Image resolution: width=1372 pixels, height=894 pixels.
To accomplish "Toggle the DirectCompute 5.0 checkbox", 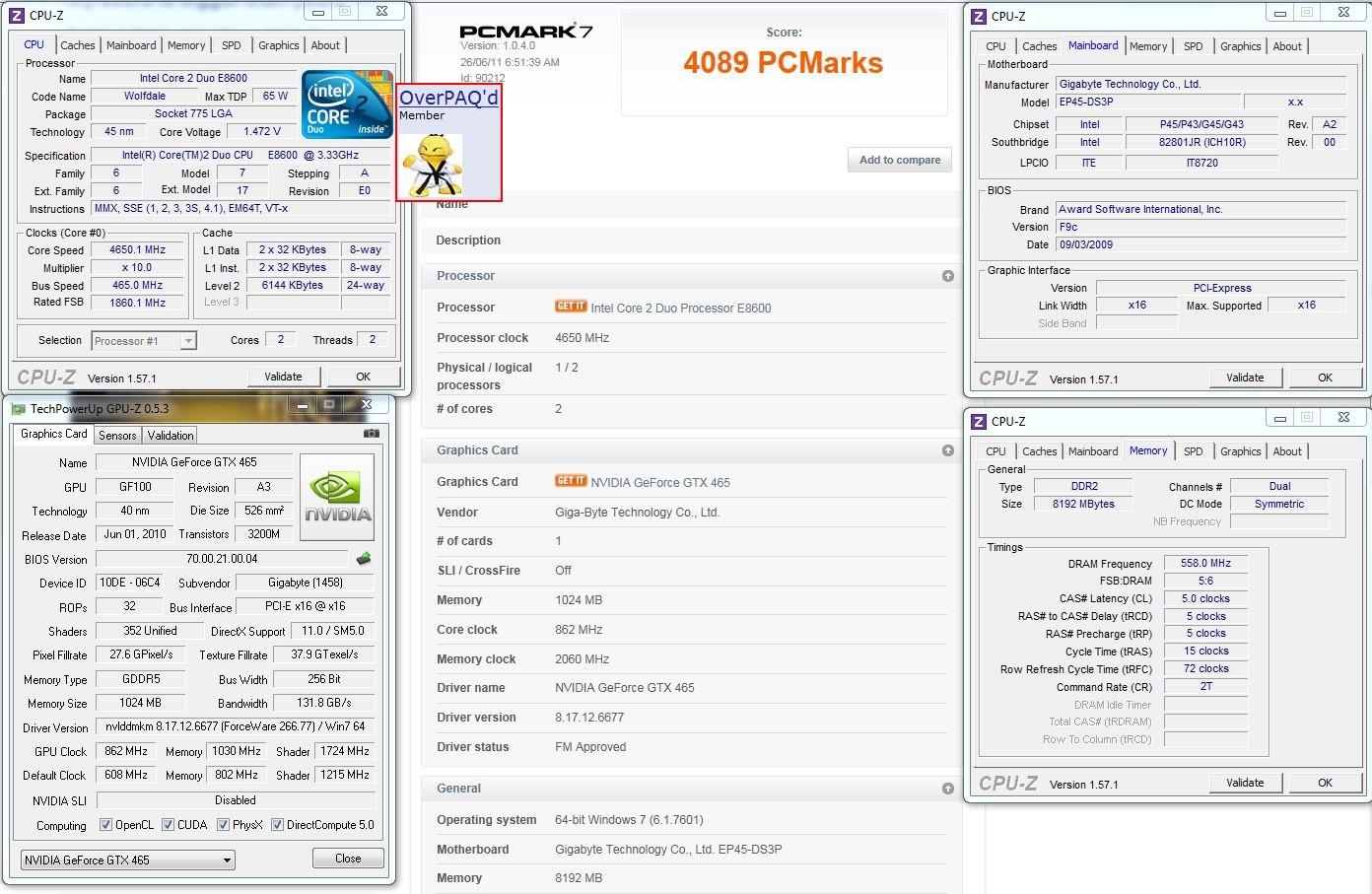I will [x=278, y=825].
